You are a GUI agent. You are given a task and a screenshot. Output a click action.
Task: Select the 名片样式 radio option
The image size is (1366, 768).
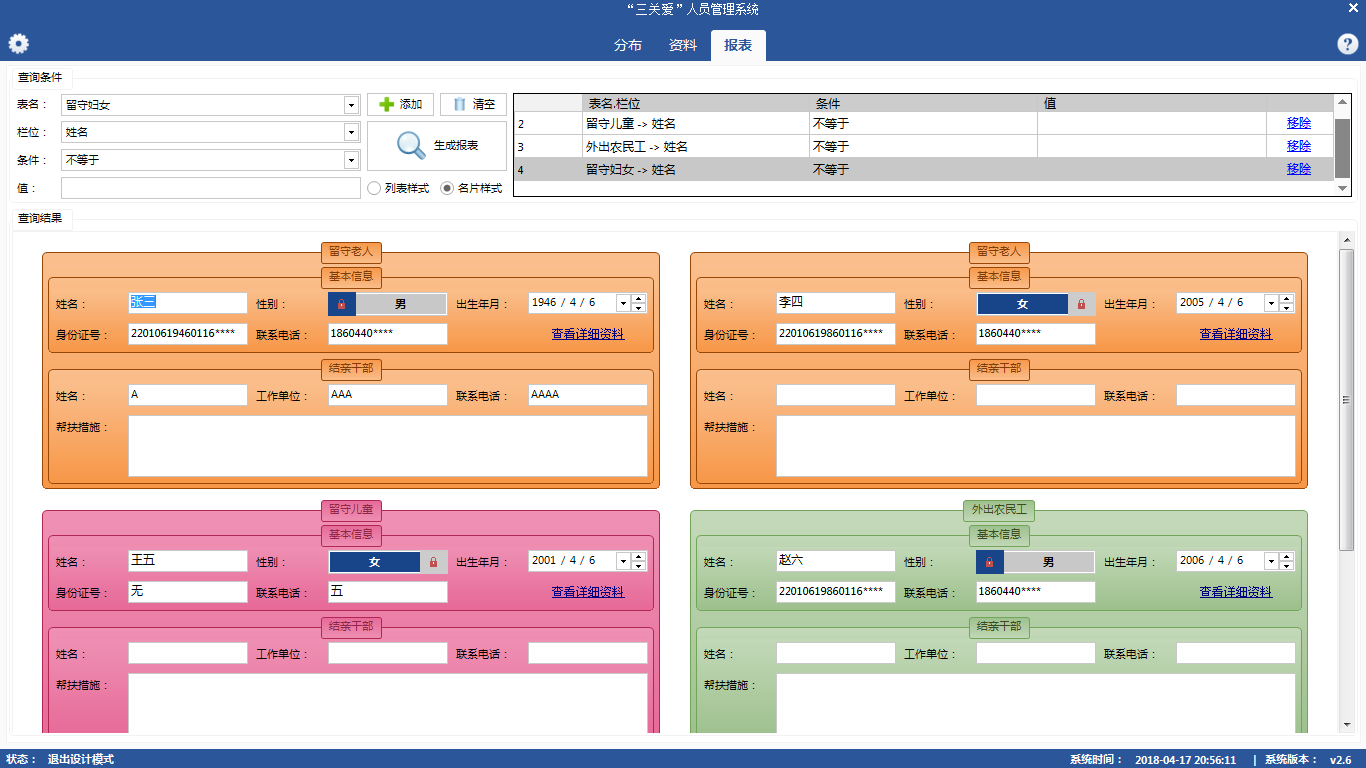click(x=471, y=188)
